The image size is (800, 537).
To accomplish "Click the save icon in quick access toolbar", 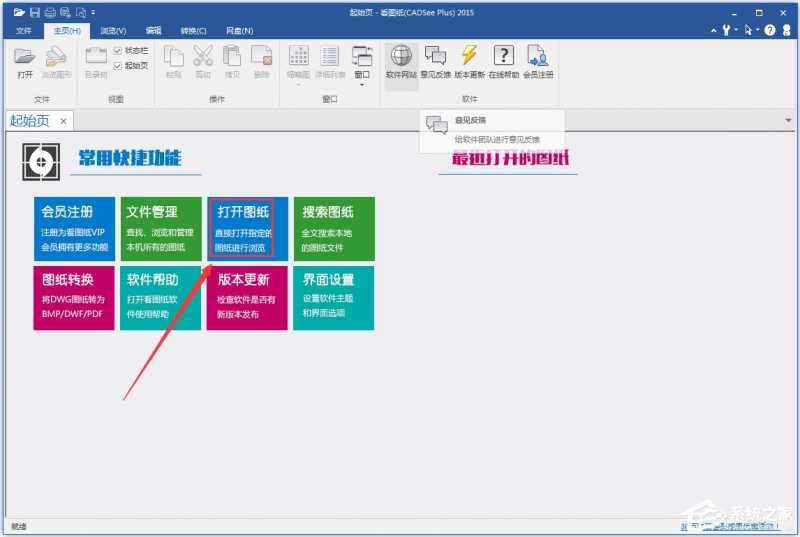I will [x=34, y=12].
